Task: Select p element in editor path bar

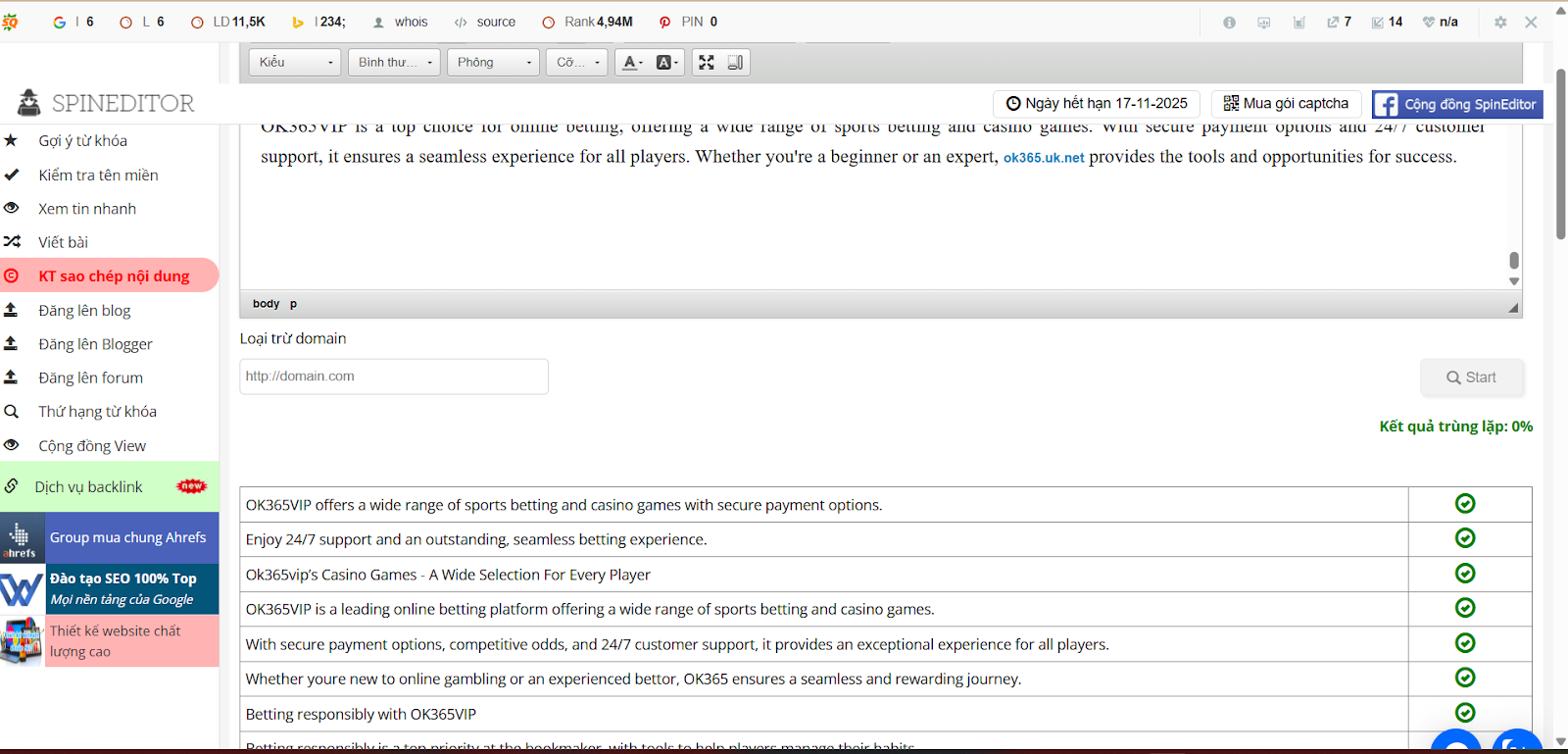Action: (x=293, y=304)
